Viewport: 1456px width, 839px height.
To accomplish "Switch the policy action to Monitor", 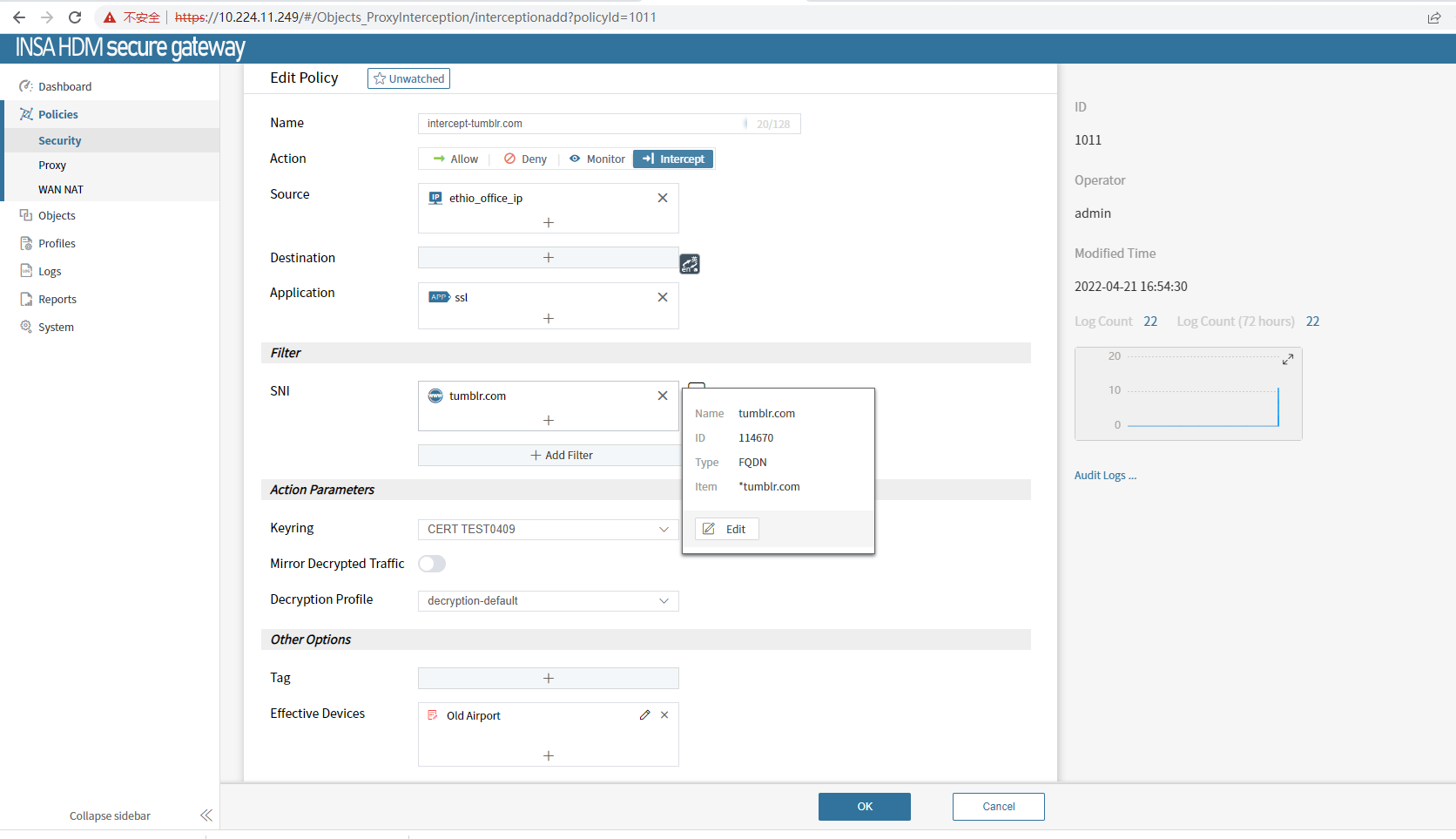I will pyautogui.click(x=597, y=159).
